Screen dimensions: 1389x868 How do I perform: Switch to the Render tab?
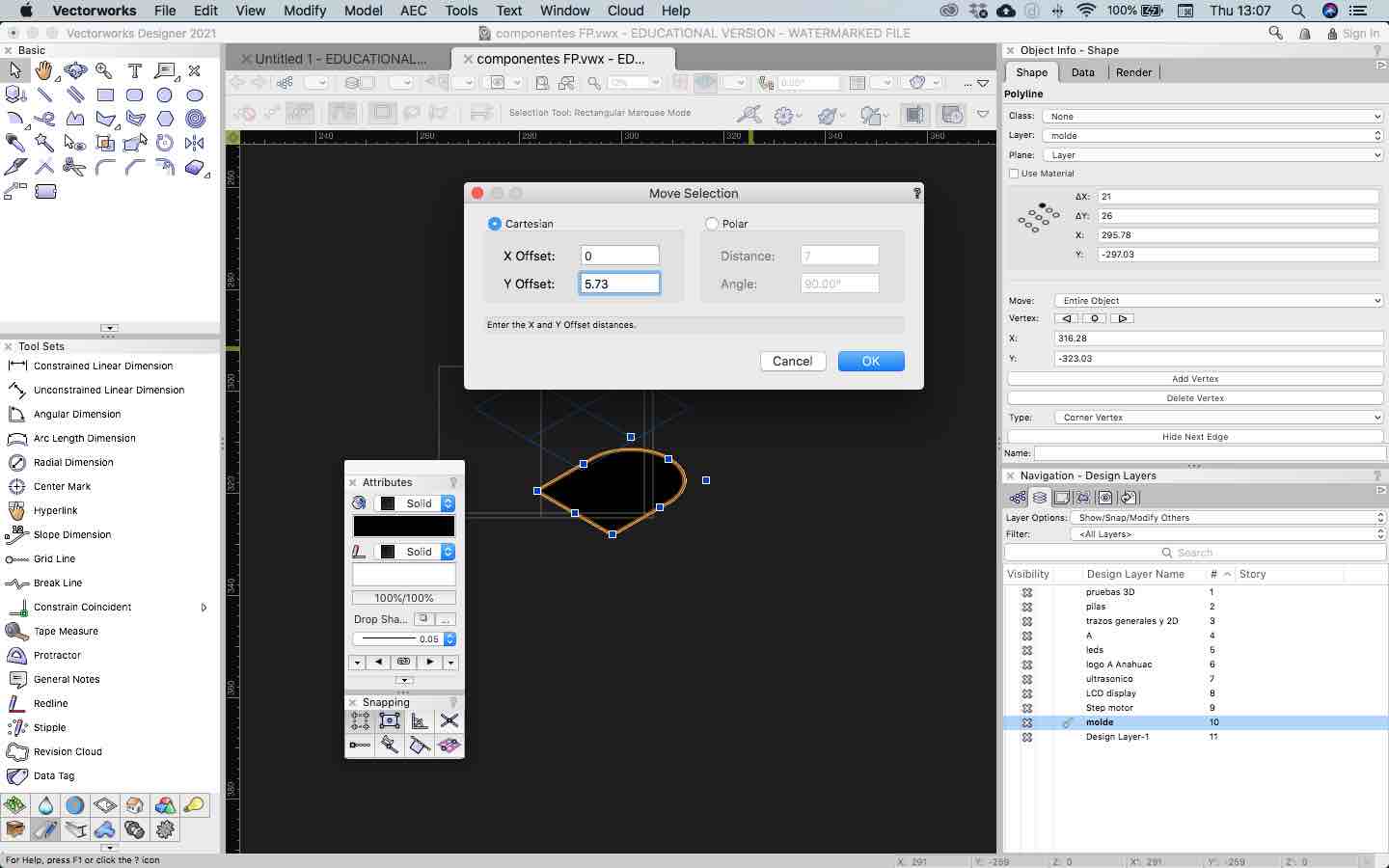pyautogui.click(x=1133, y=72)
